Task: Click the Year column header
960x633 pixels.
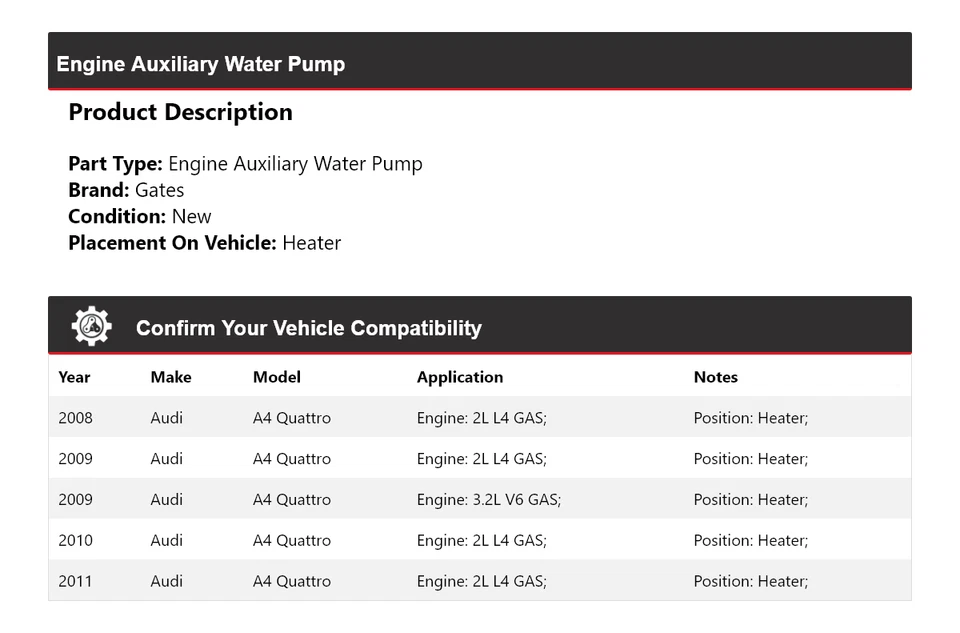Action: tap(74, 377)
